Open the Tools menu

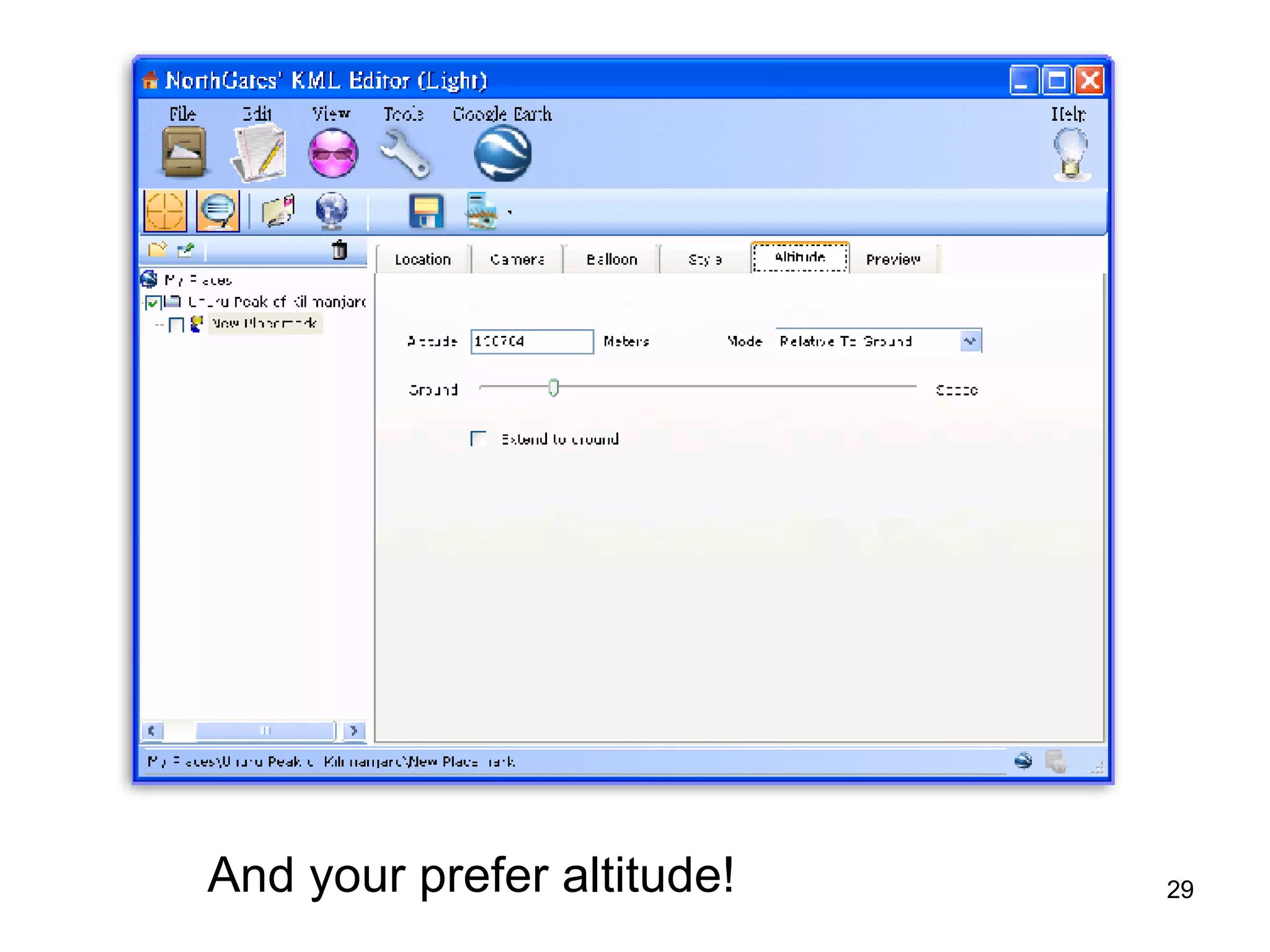(x=403, y=114)
